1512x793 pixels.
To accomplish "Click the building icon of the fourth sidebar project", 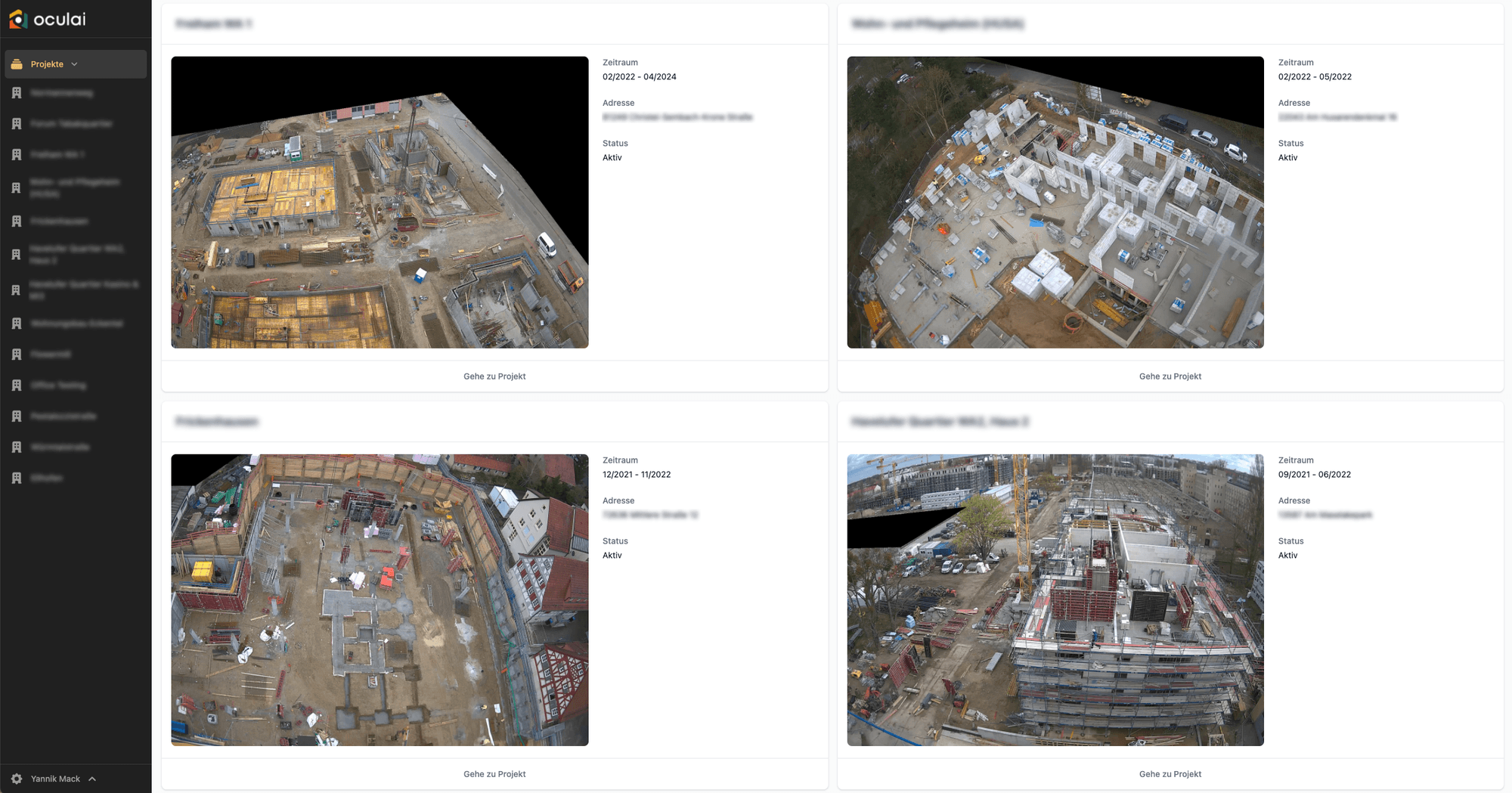I will 17,187.
